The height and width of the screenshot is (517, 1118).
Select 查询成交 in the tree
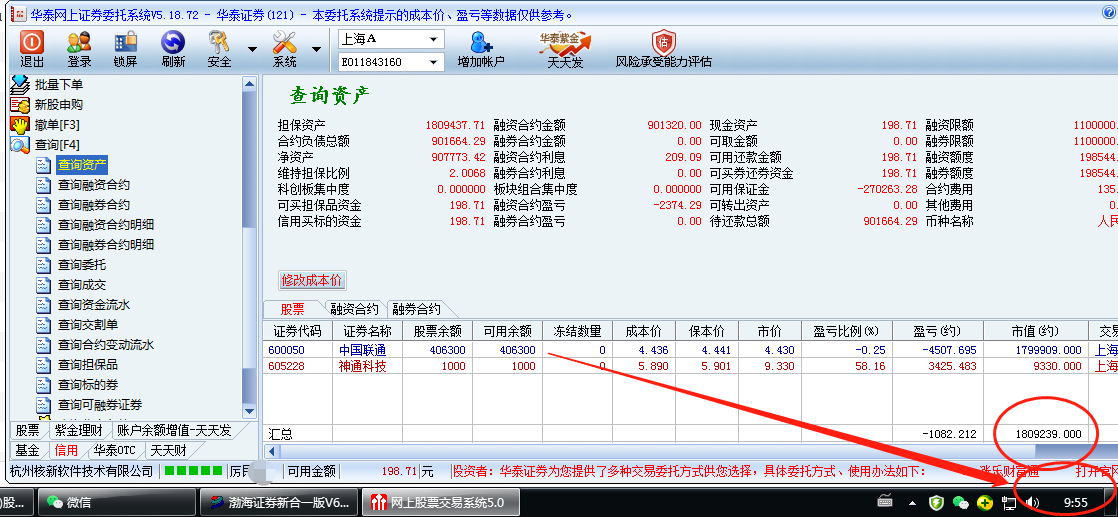point(81,285)
